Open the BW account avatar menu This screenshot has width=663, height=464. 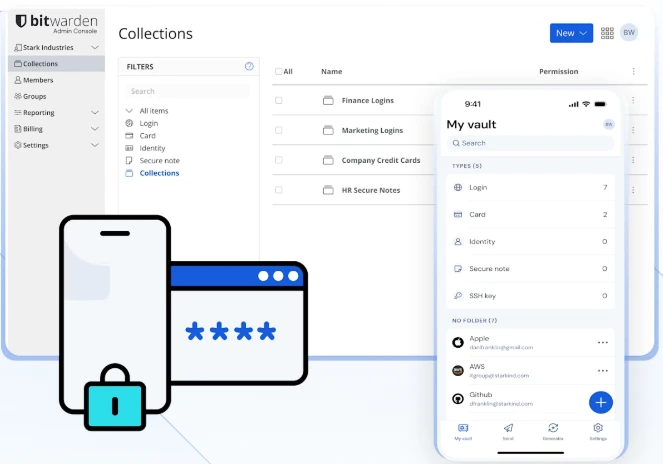tap(629, 33)
